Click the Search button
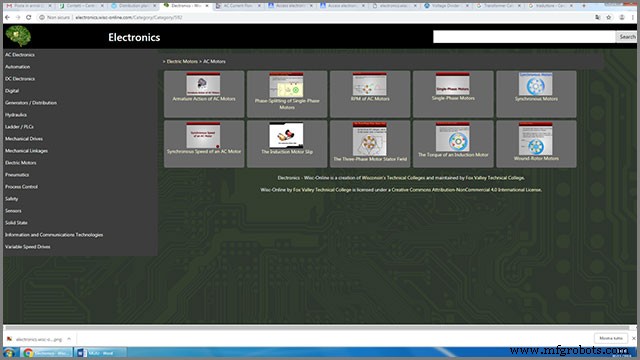The width and height of the screenshot is (640, 360). [627, 37]
